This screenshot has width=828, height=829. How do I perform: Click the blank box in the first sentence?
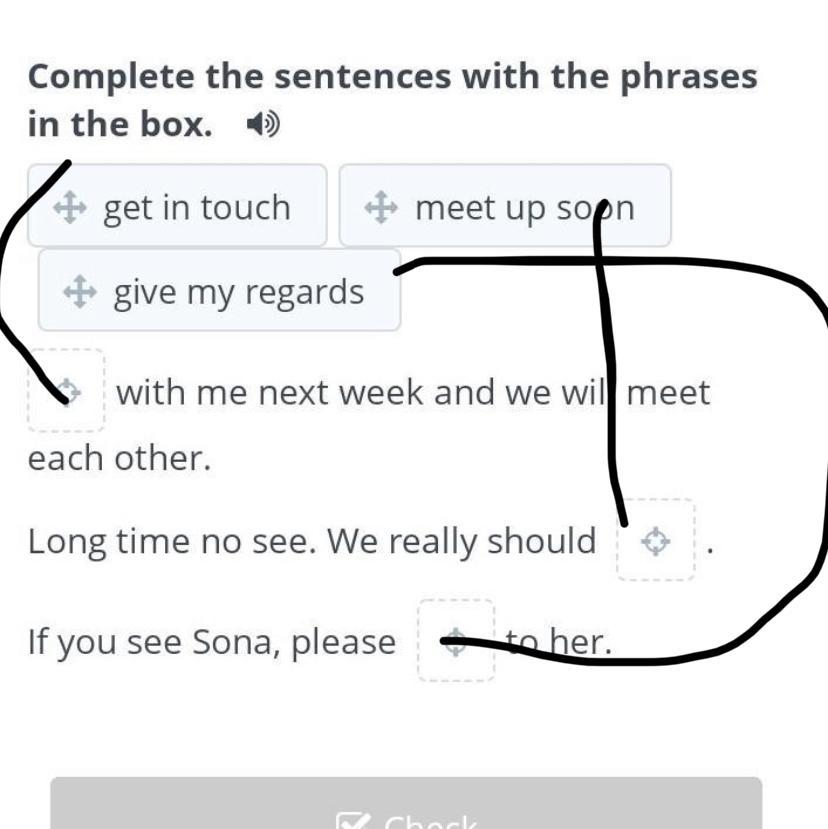click(x=67, y=390)
